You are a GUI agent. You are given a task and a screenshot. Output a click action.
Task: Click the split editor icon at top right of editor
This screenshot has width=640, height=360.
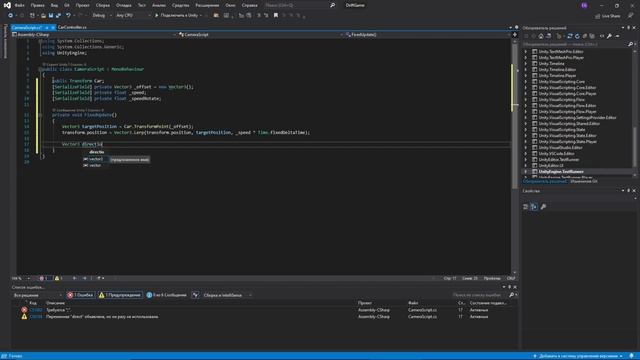[514, 35]
